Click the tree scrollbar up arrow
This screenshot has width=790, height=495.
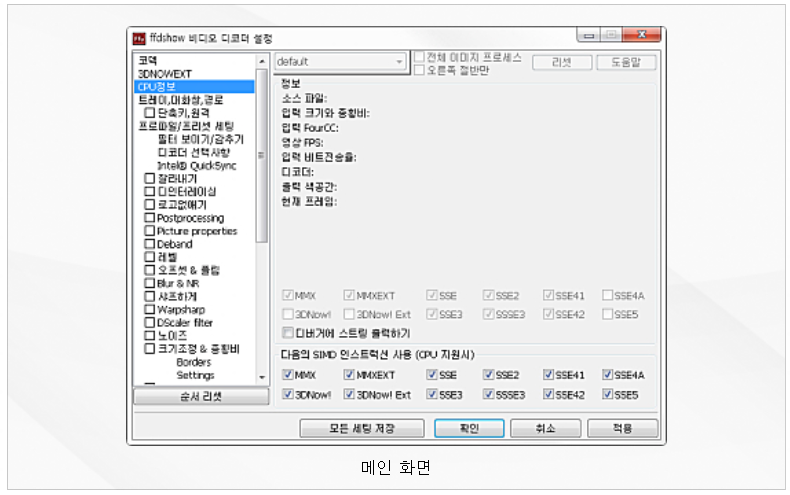[262, 61]
